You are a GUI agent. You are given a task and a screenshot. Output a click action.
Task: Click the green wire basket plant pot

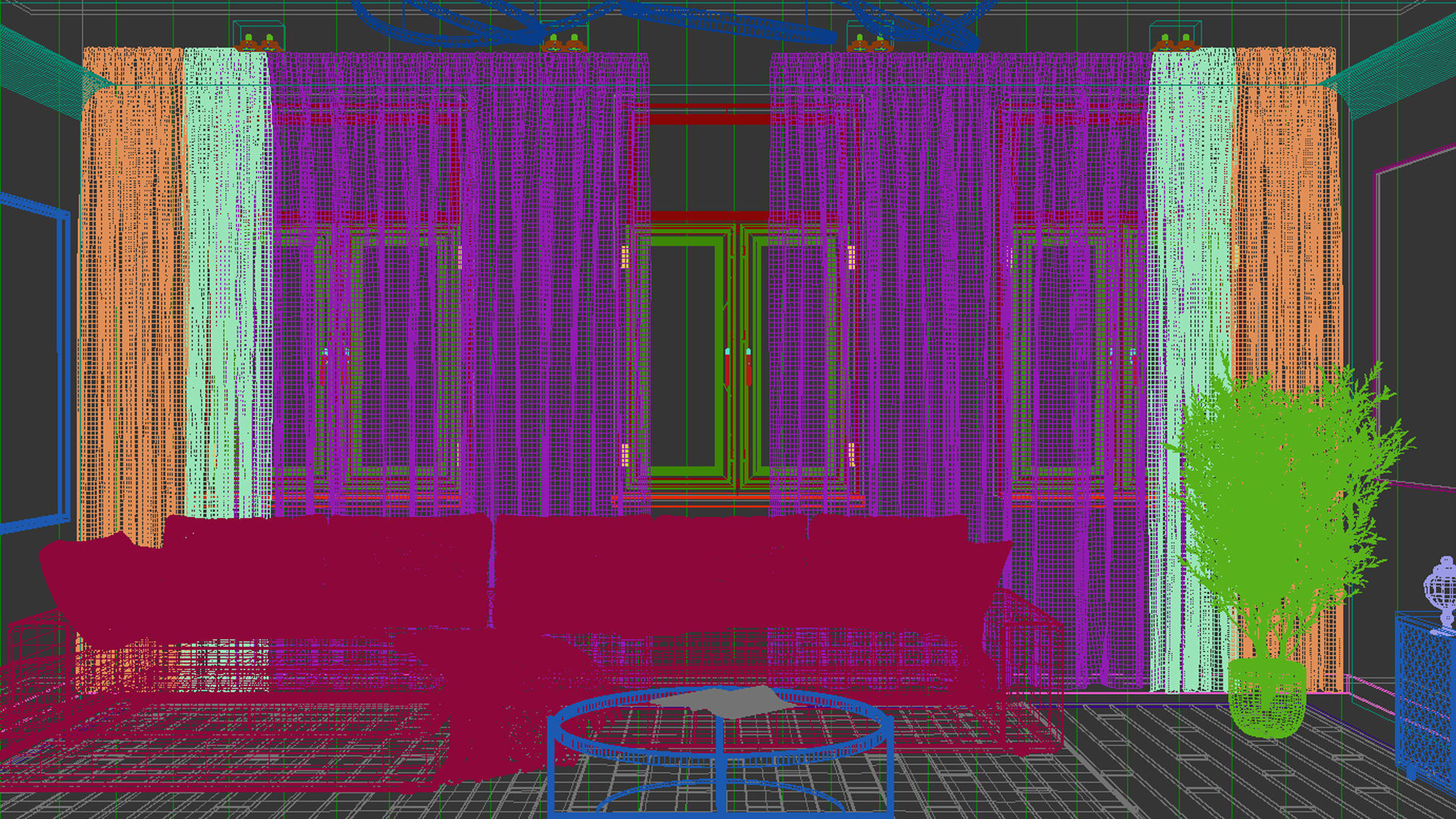[x=1266, y=698]
